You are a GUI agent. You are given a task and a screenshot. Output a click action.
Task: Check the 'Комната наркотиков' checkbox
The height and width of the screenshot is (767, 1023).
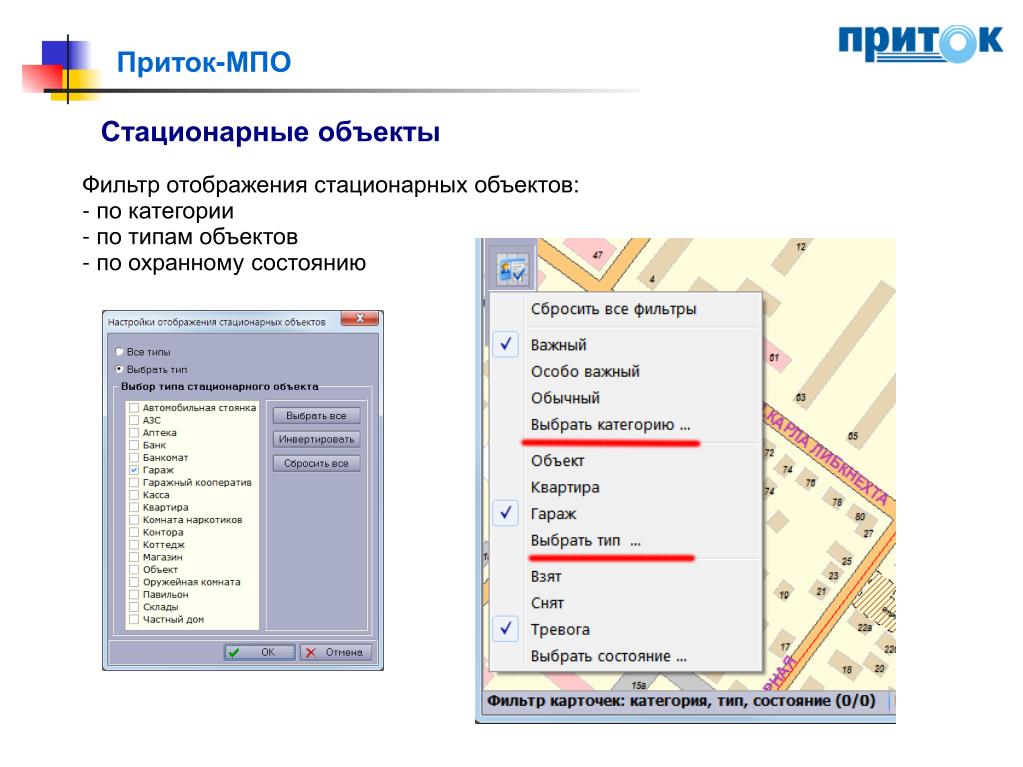(134, 520)
